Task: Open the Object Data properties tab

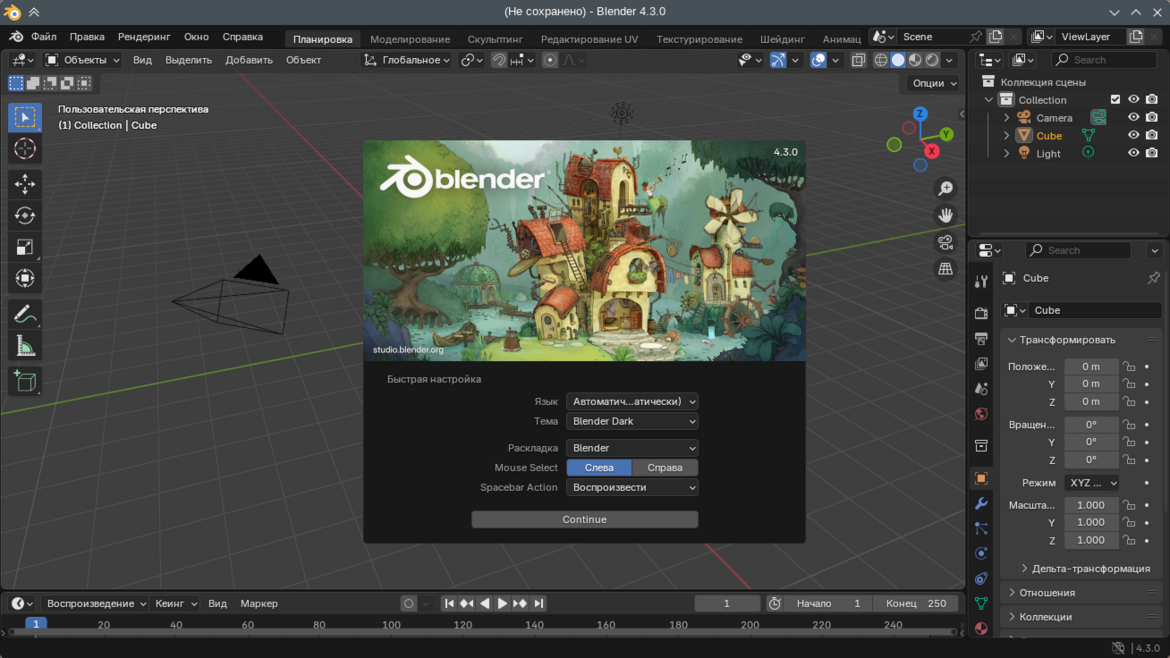Action: tap(981, 603)
